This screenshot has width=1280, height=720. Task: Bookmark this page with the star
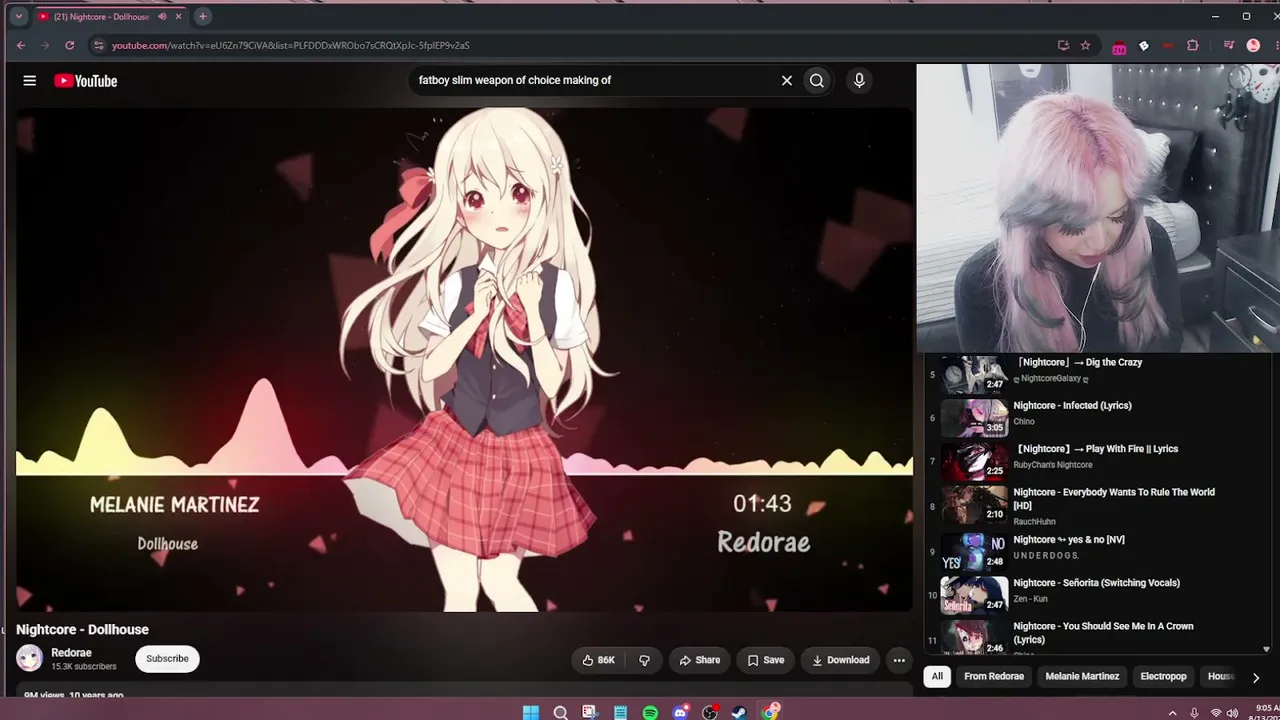1085,45
